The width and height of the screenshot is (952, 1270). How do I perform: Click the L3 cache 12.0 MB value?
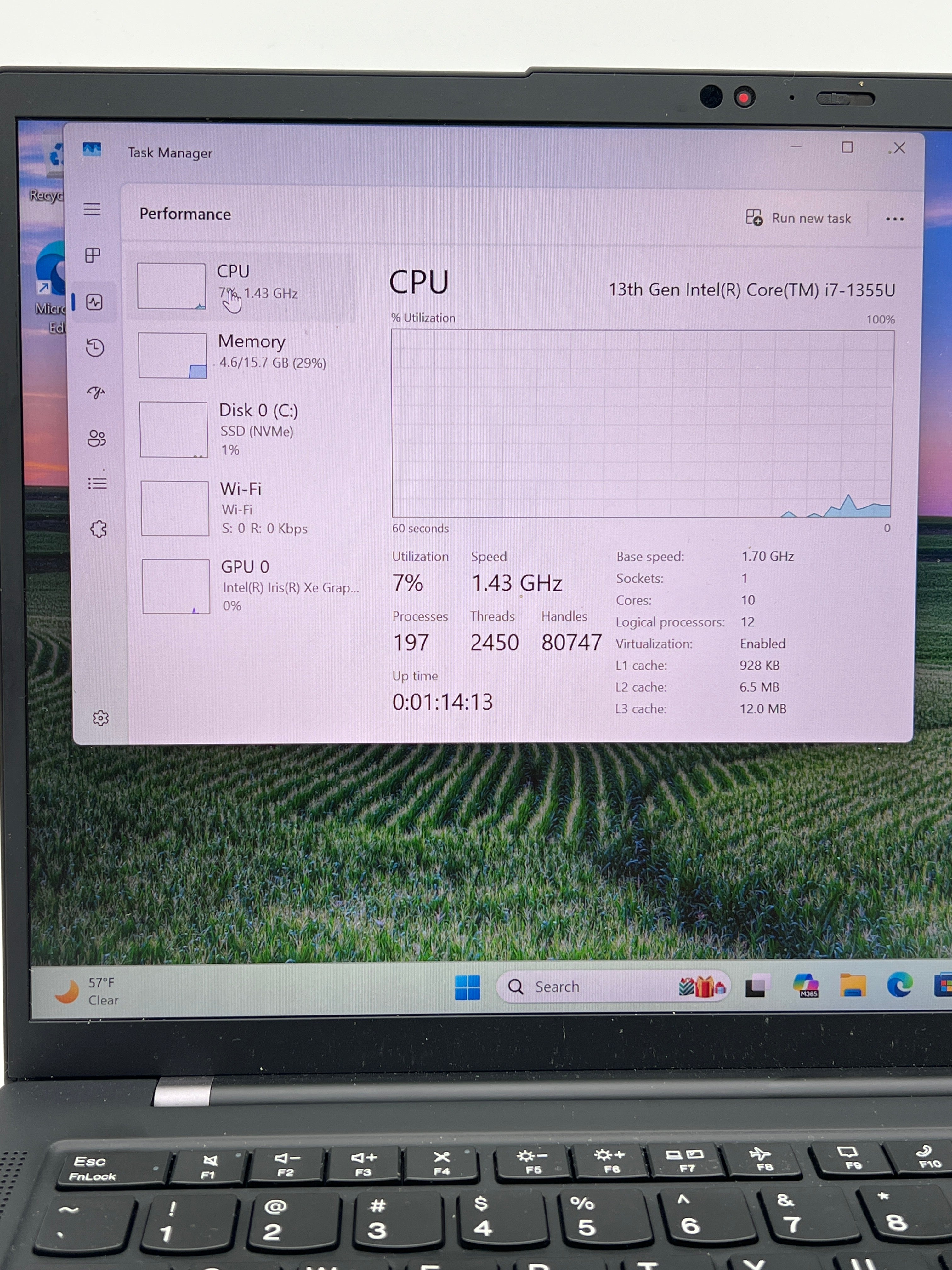[762, 709]
